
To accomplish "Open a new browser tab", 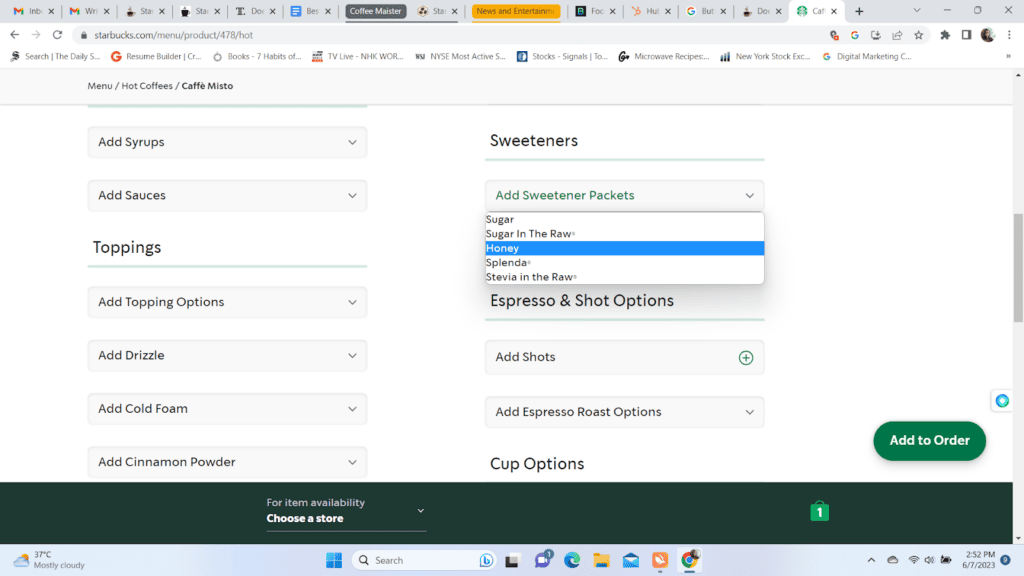I will click(859, 11).
